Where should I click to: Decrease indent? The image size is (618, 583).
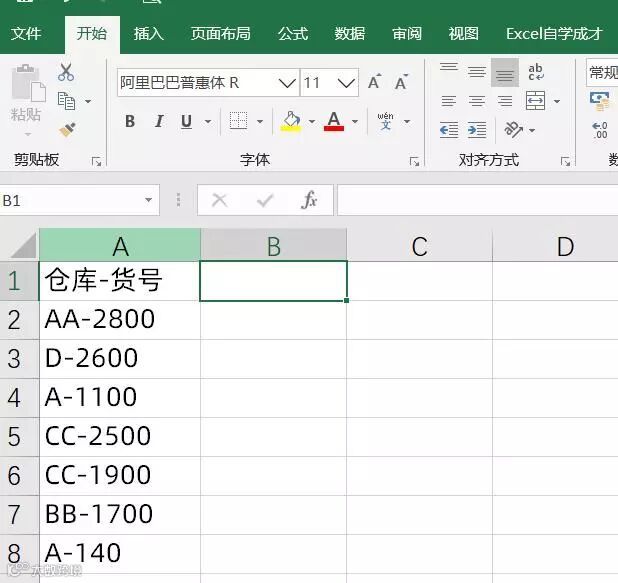tap(449, 130)
